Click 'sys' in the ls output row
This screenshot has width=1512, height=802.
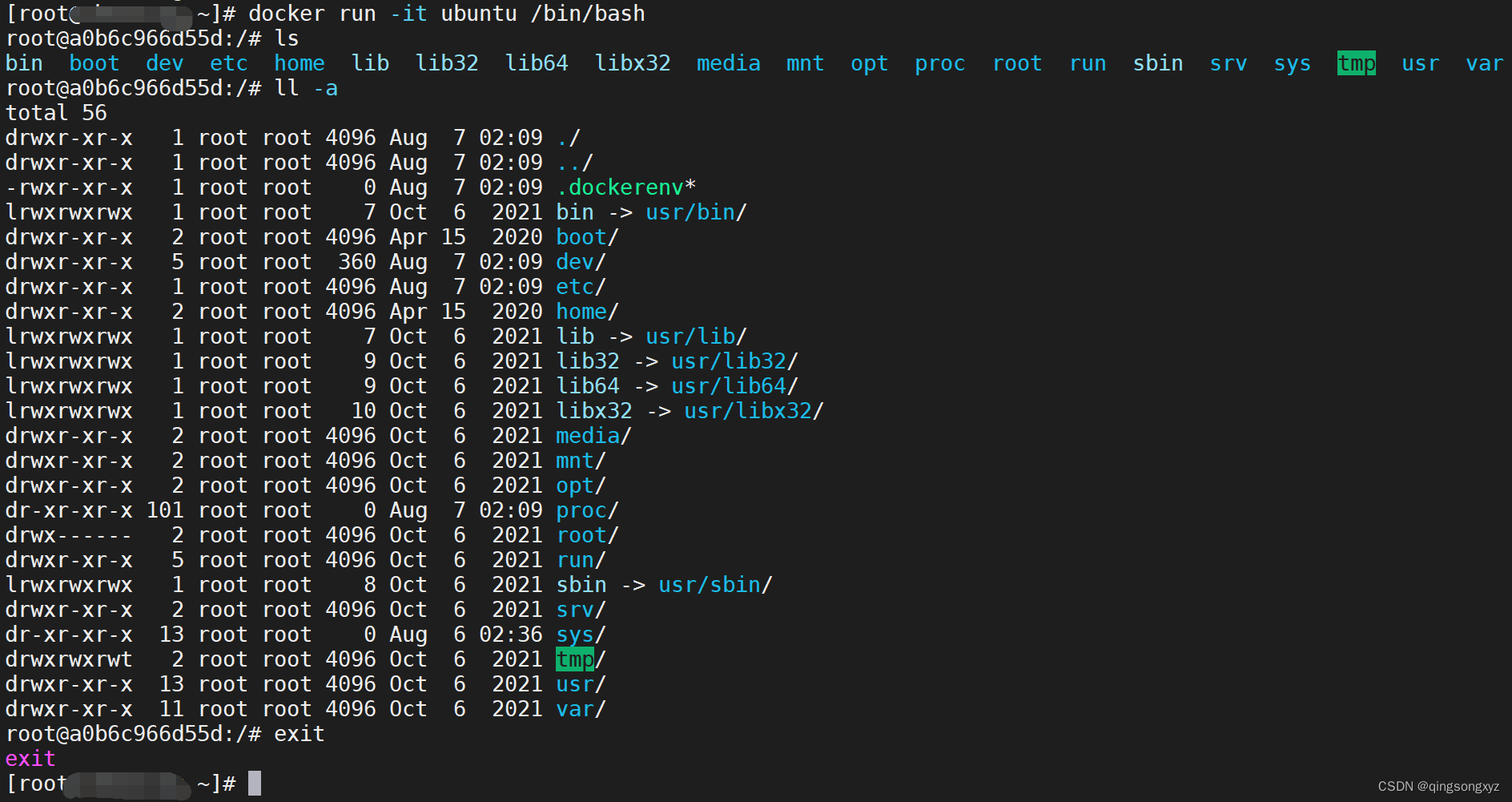[1293, 63]
